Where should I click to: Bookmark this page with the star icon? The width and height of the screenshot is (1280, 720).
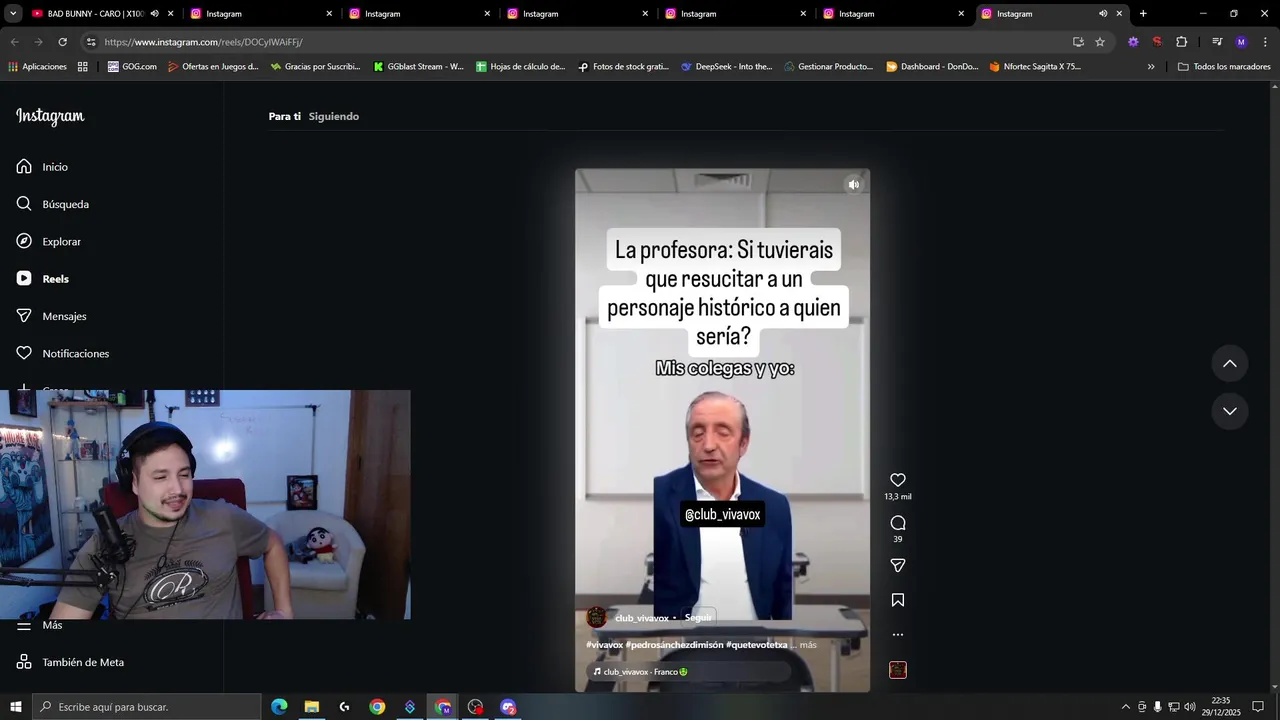[x=1100, y=42]
